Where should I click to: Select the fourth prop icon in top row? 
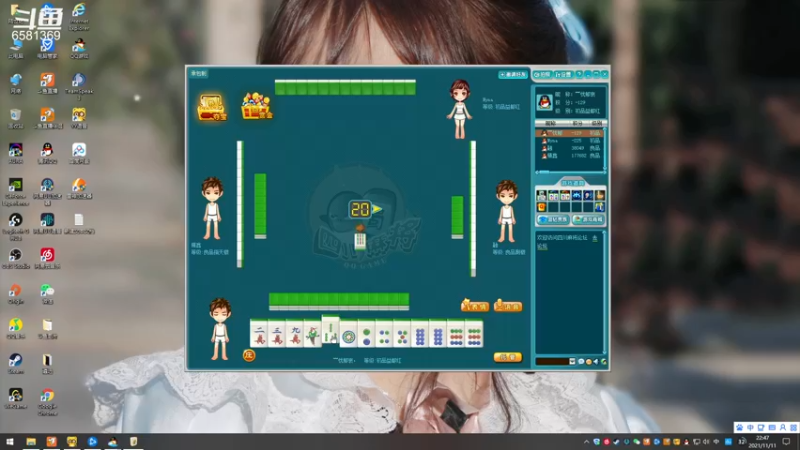click(x=577, y=195)
